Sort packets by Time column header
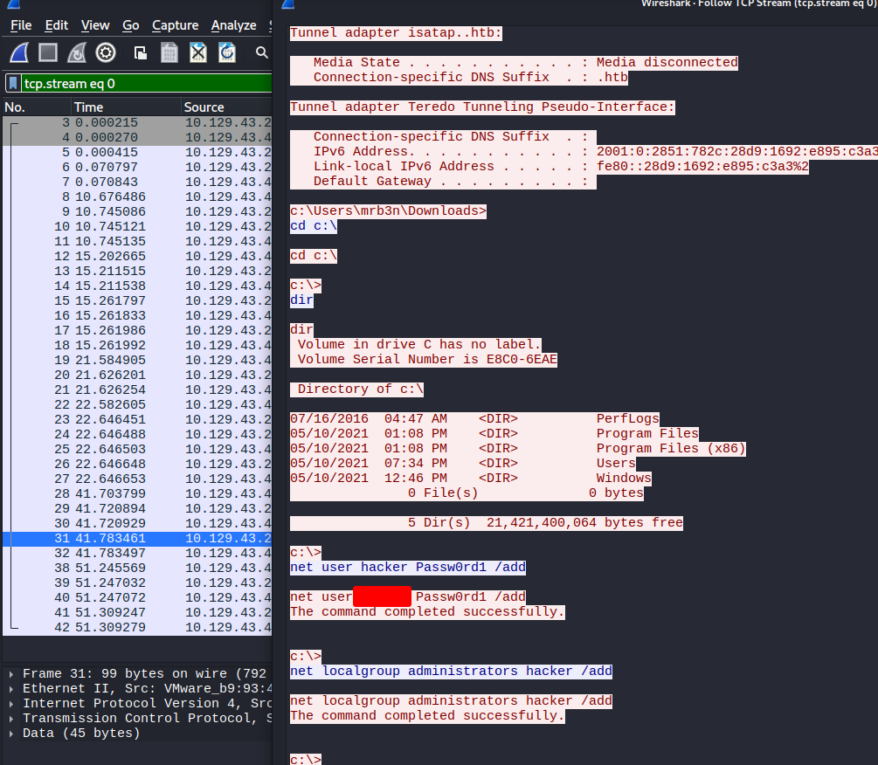 [88, 107]
